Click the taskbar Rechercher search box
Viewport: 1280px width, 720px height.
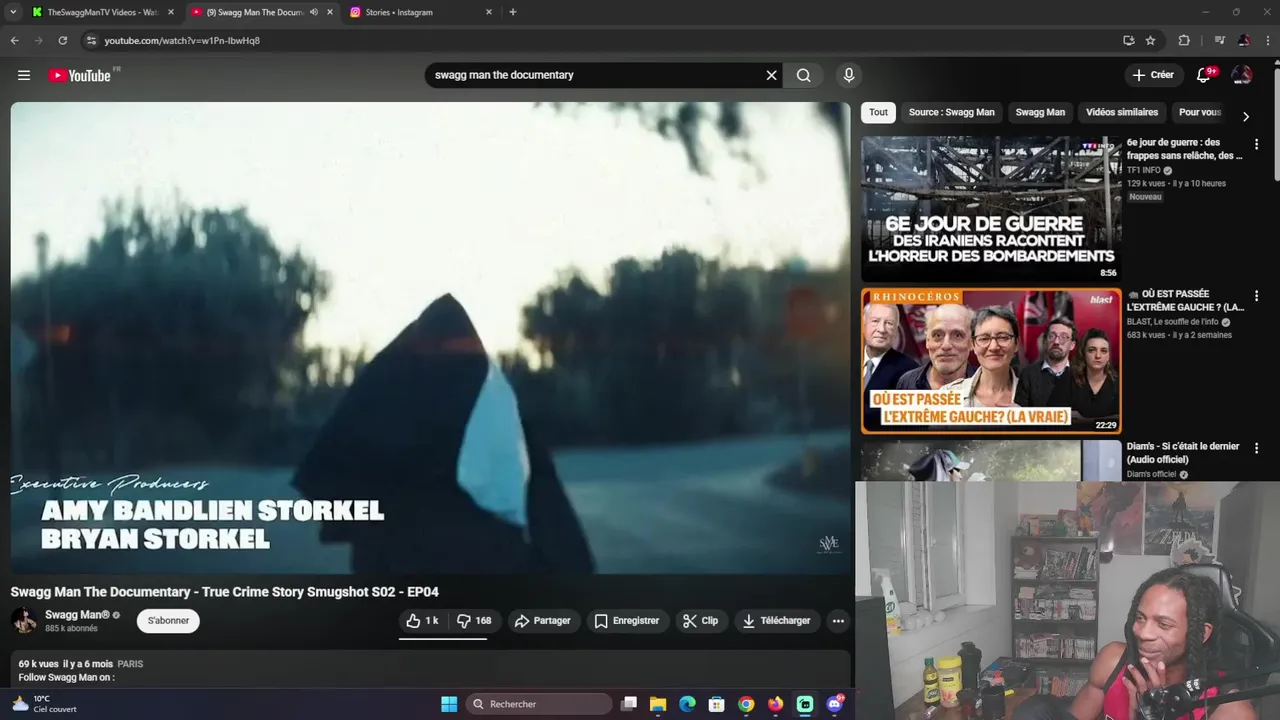540,704
